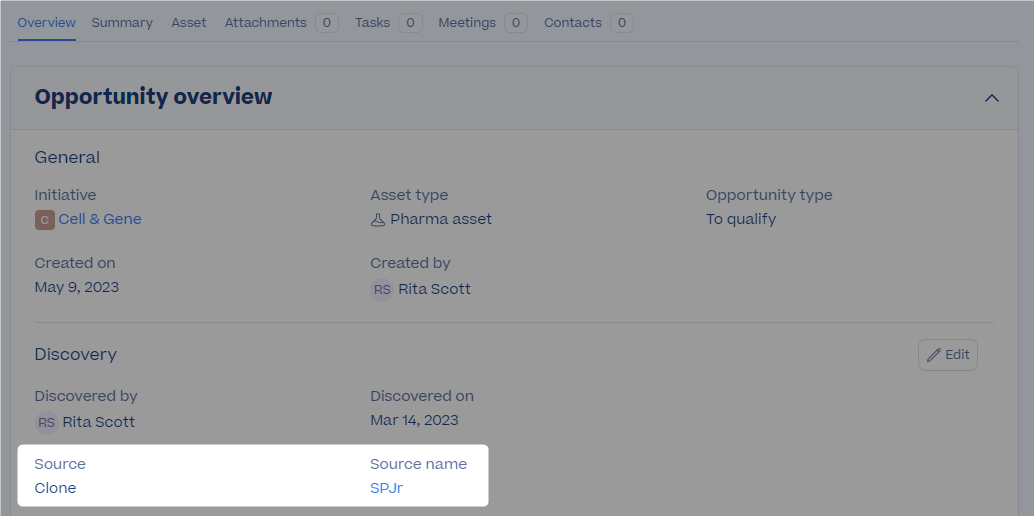Open the Summary tab
This screenshot has height=516, width=1034.
click(x=122, y=23)
